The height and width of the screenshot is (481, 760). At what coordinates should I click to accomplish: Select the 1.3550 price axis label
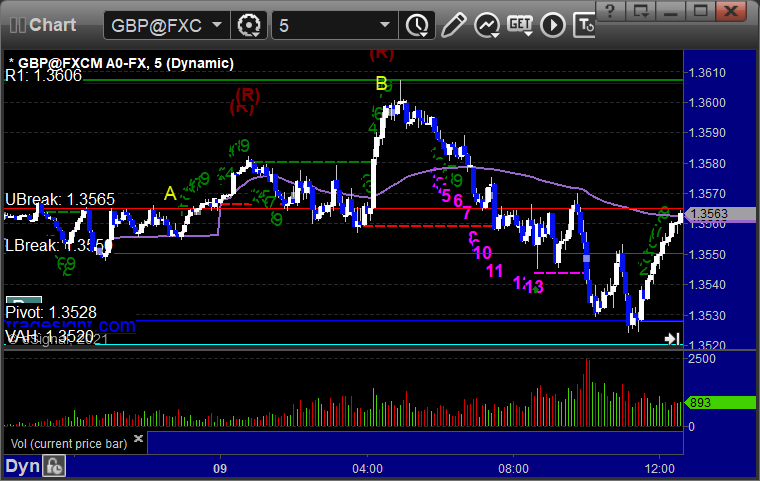[x=707, y=255]
